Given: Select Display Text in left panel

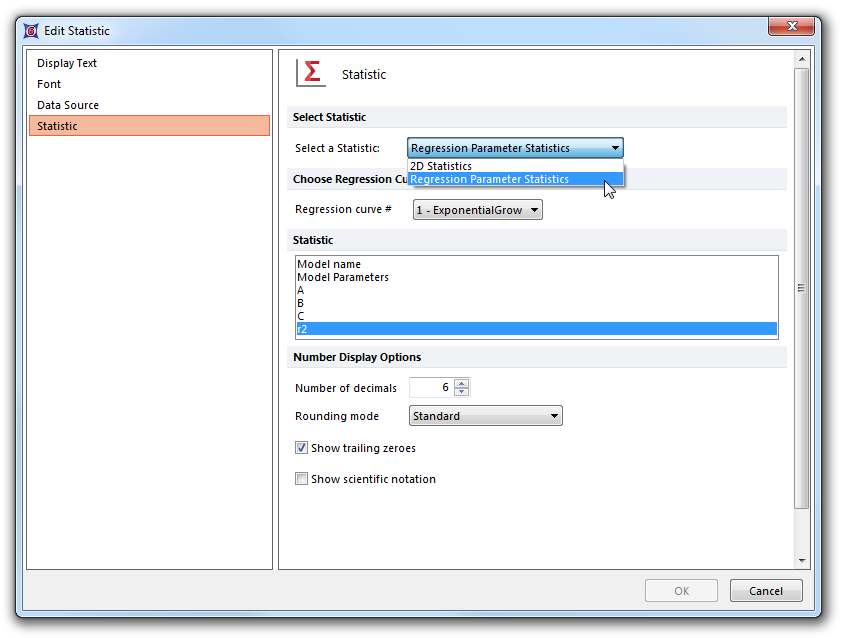Looking at the screenshot, I should click(x=67, y=63).
